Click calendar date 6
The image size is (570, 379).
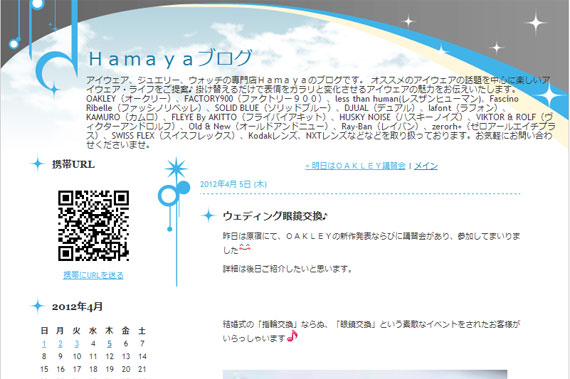(x=126, y=343)
